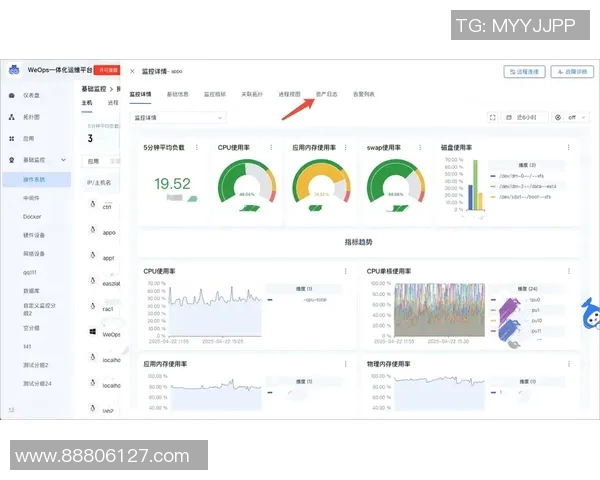Select the 进程 tab in background list
This screenshot has width=600, height=480.
point(113,103)
